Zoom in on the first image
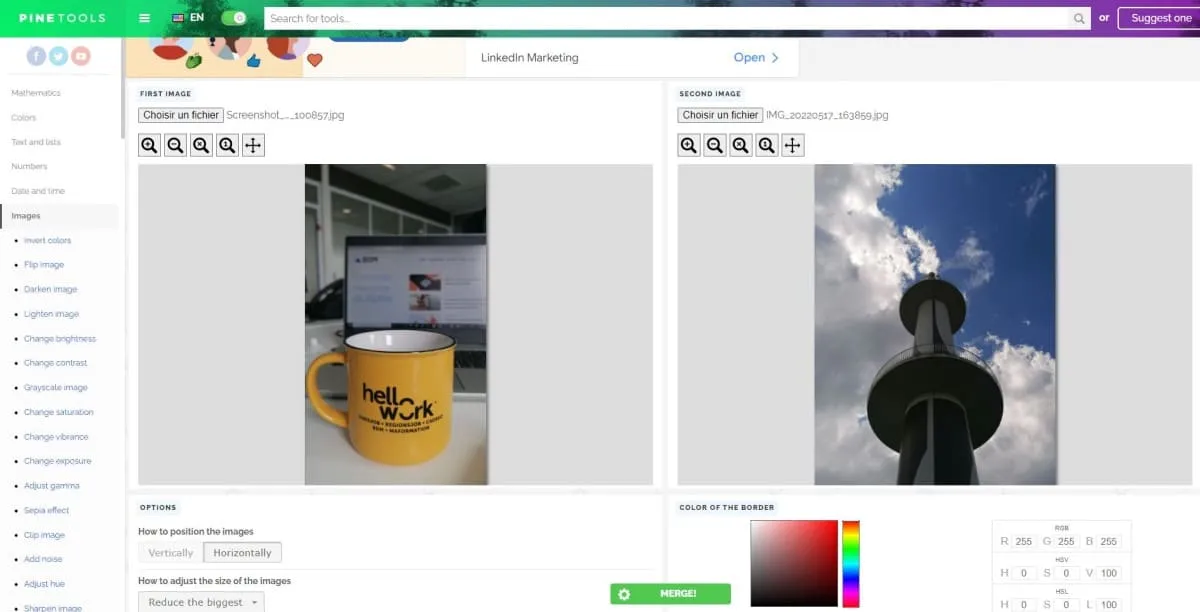Image resolution: width=1200 pixels, height=612 pixels. coord(149,145)
